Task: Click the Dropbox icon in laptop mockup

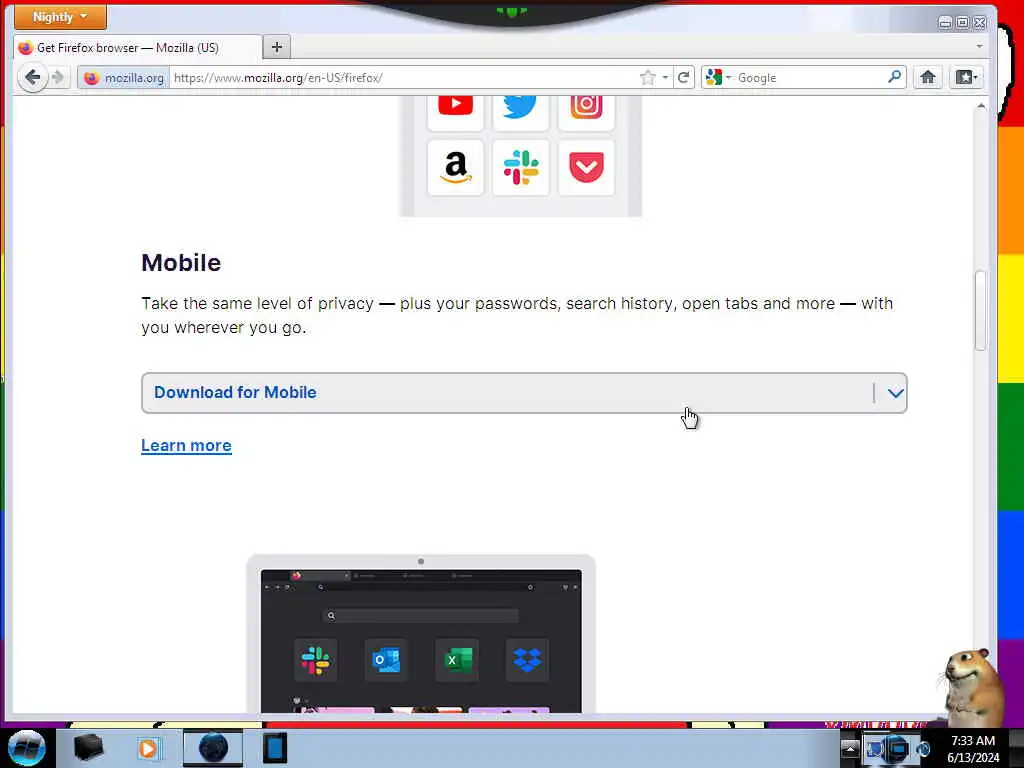Action: [528, 660]
